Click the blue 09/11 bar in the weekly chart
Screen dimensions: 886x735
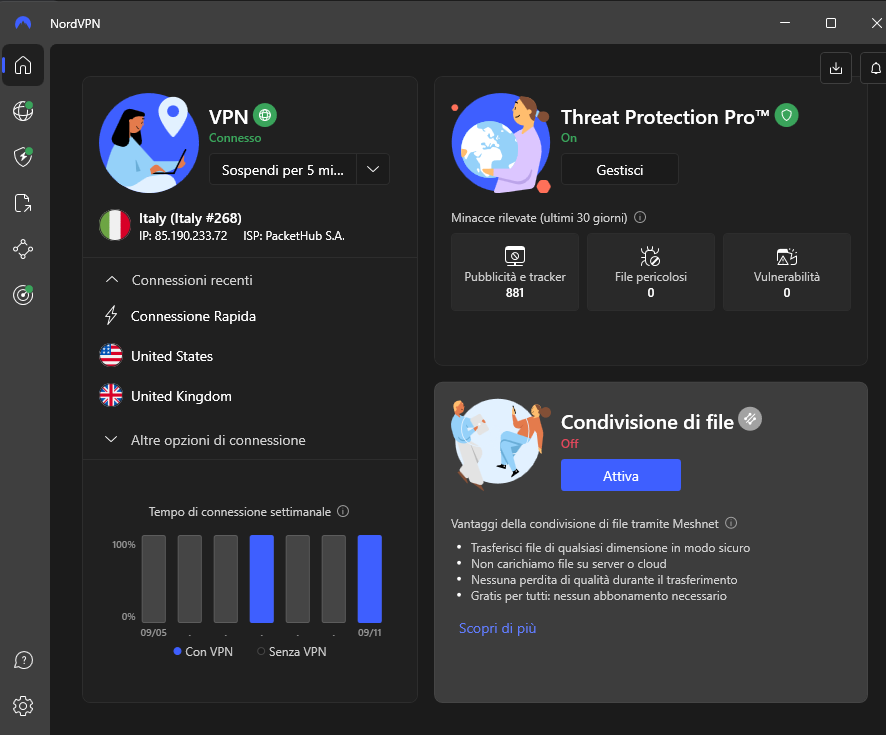(369, 580)
